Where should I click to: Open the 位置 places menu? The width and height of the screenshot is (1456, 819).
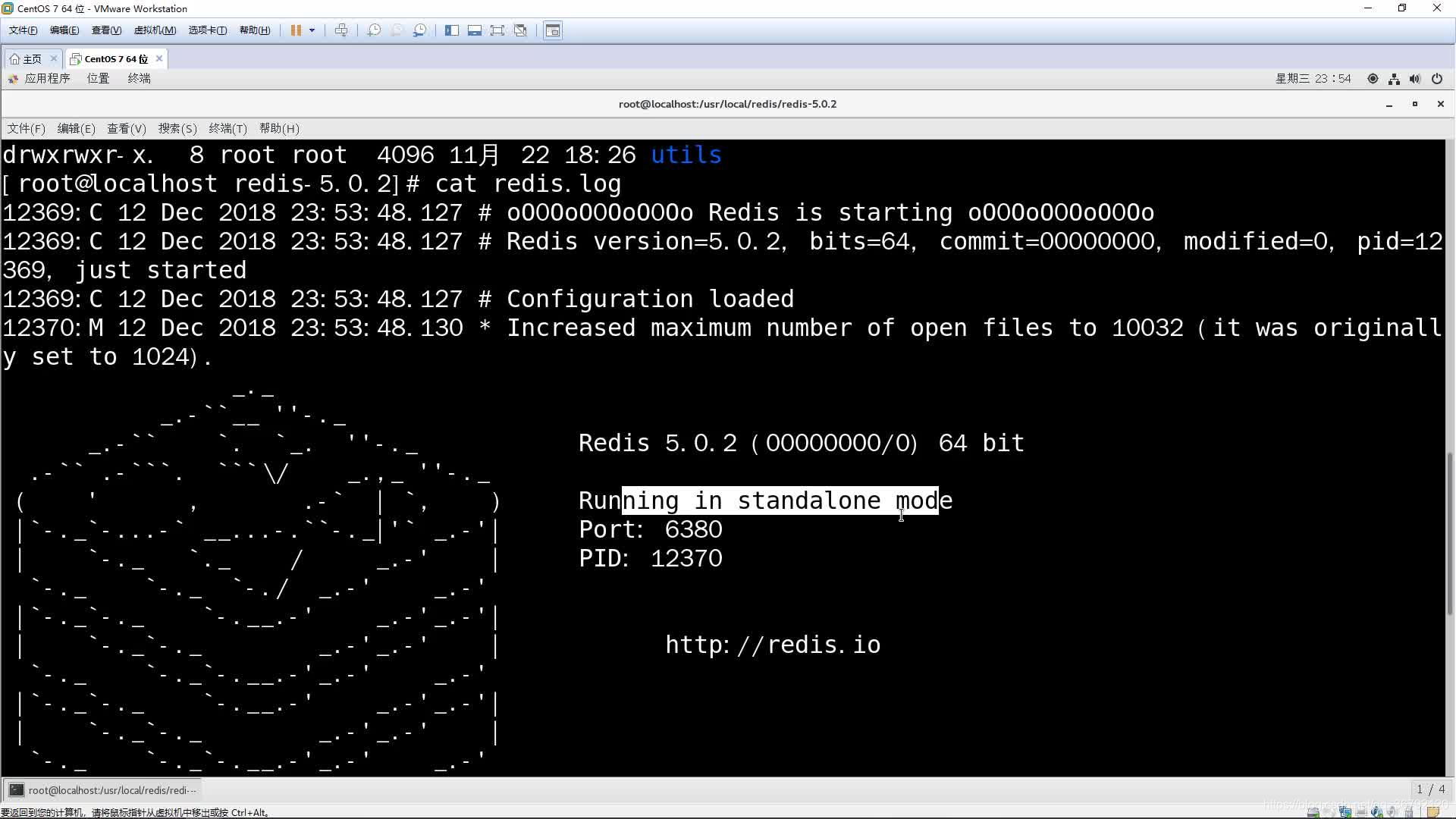pos(98,78)
